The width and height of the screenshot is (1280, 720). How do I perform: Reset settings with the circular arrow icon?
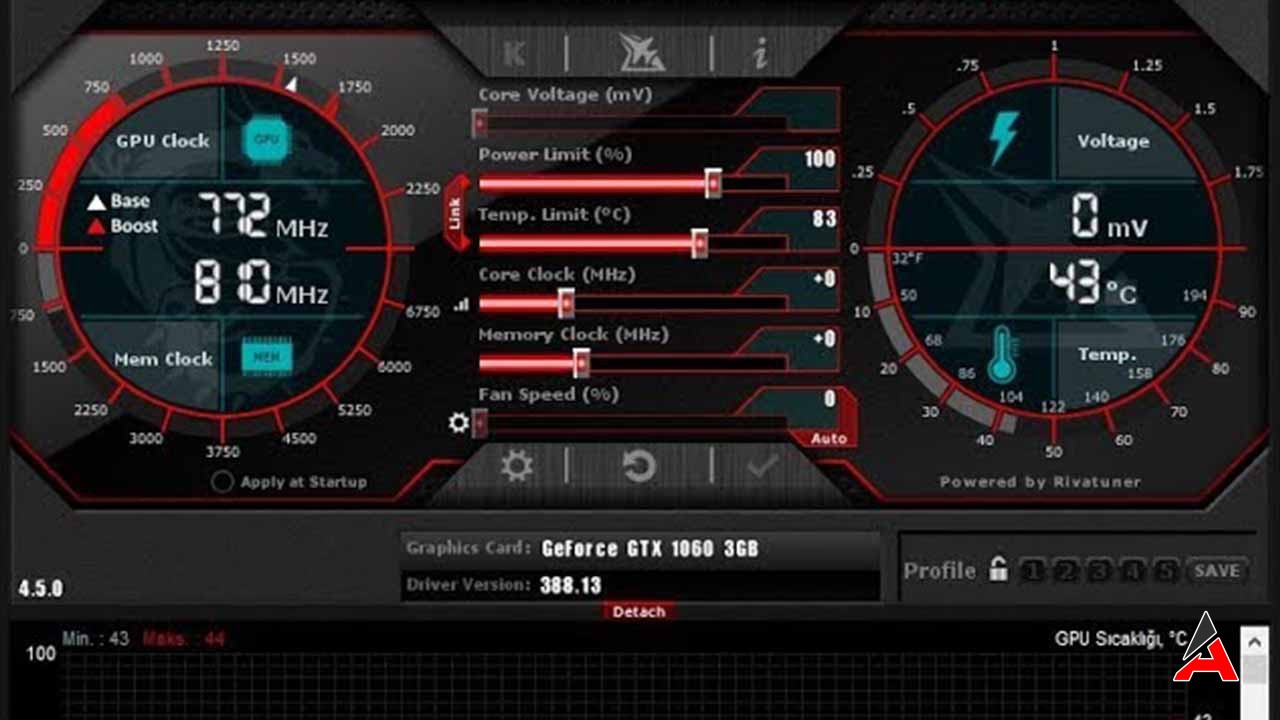point(639,466)
